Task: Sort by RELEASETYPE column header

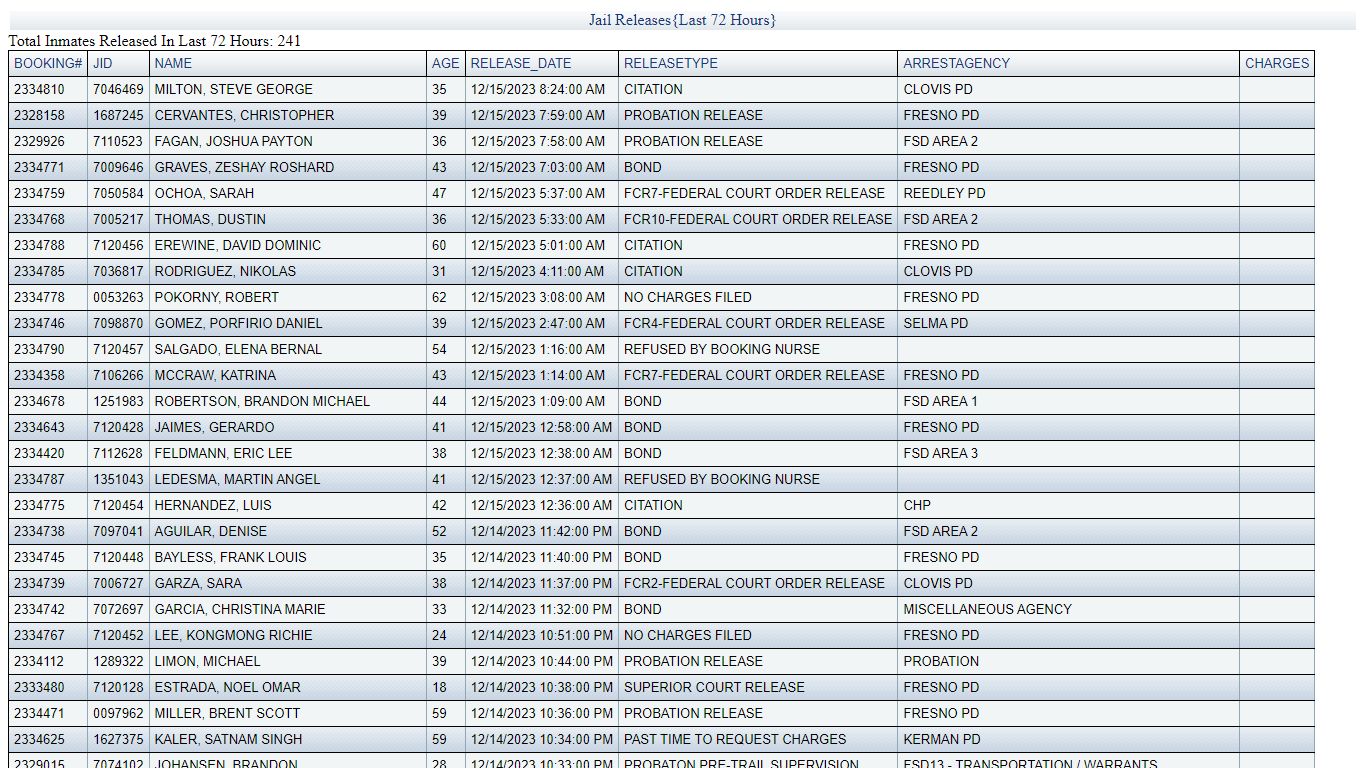Action: point(671,63)
